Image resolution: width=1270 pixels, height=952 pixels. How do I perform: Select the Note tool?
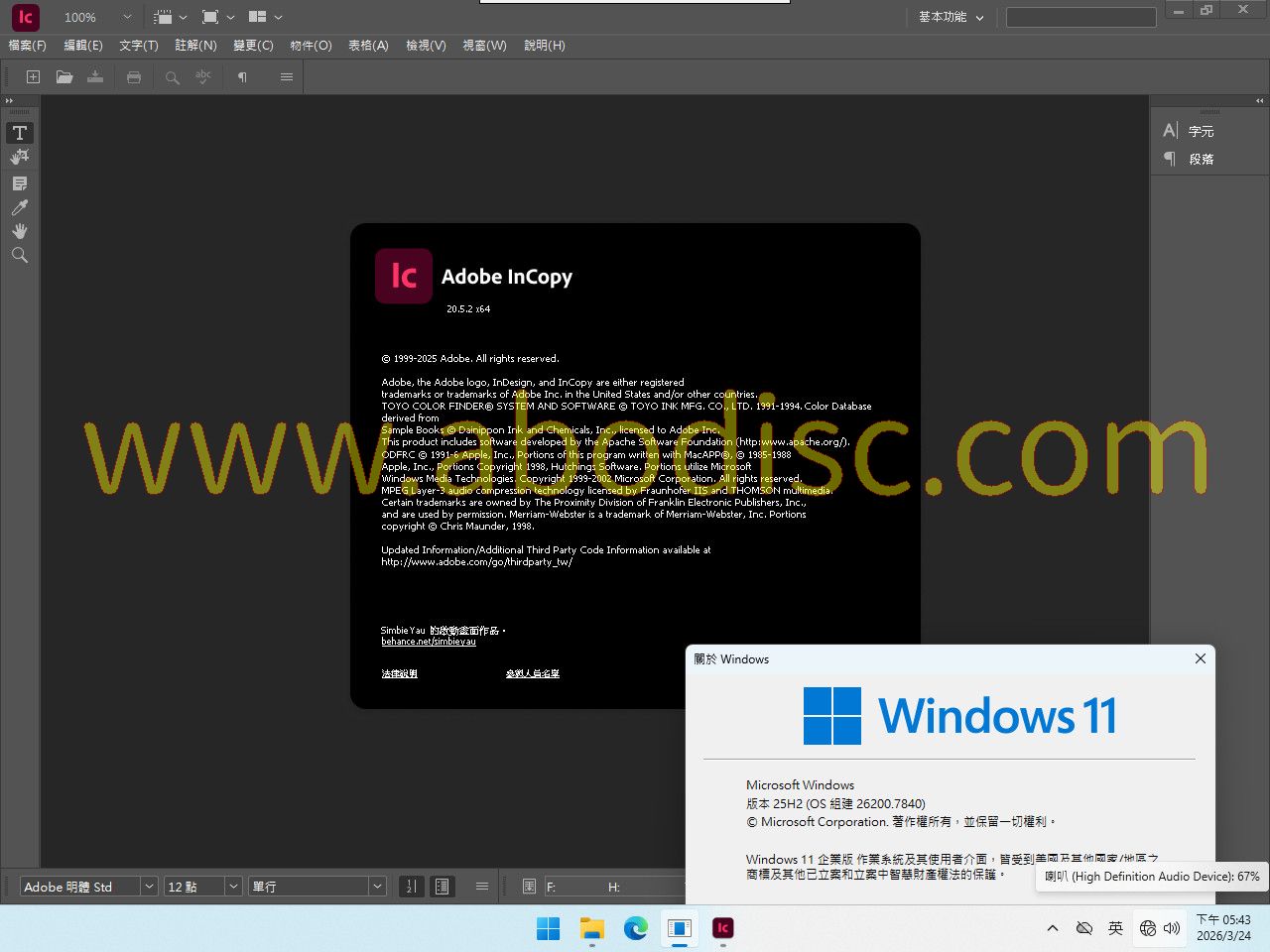coord(20,183)
